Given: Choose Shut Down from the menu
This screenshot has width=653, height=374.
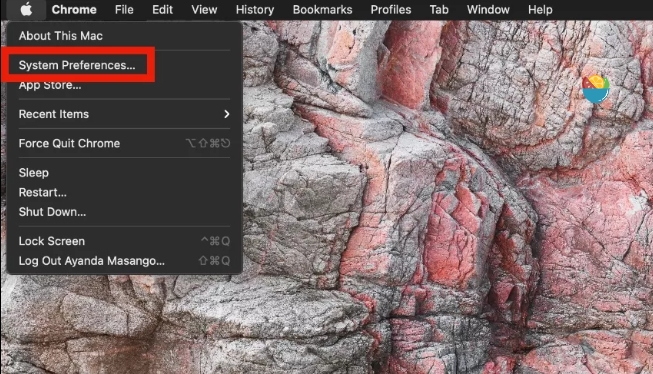Looking at the screenshot, I should point(52,212).
